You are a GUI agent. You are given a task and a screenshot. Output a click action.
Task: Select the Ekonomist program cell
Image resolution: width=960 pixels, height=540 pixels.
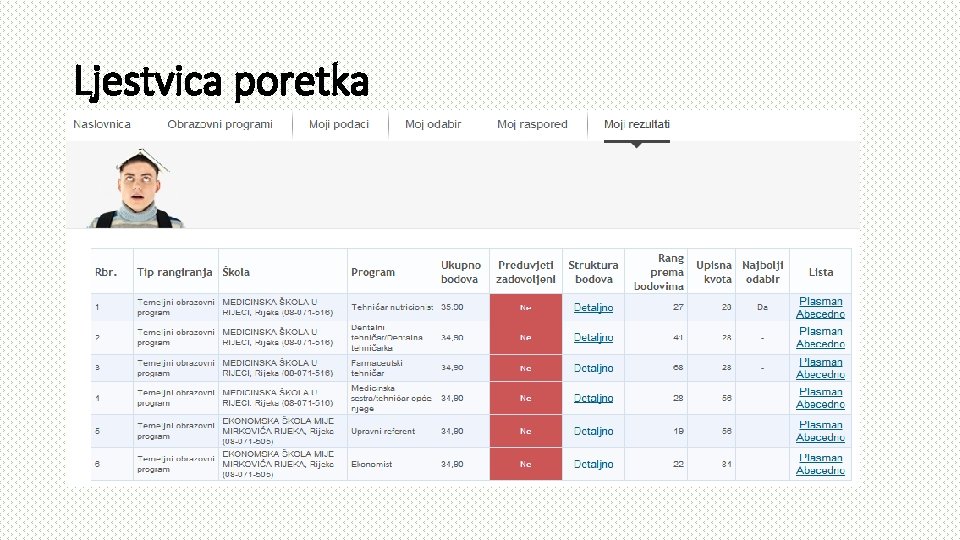coord(392,464)
